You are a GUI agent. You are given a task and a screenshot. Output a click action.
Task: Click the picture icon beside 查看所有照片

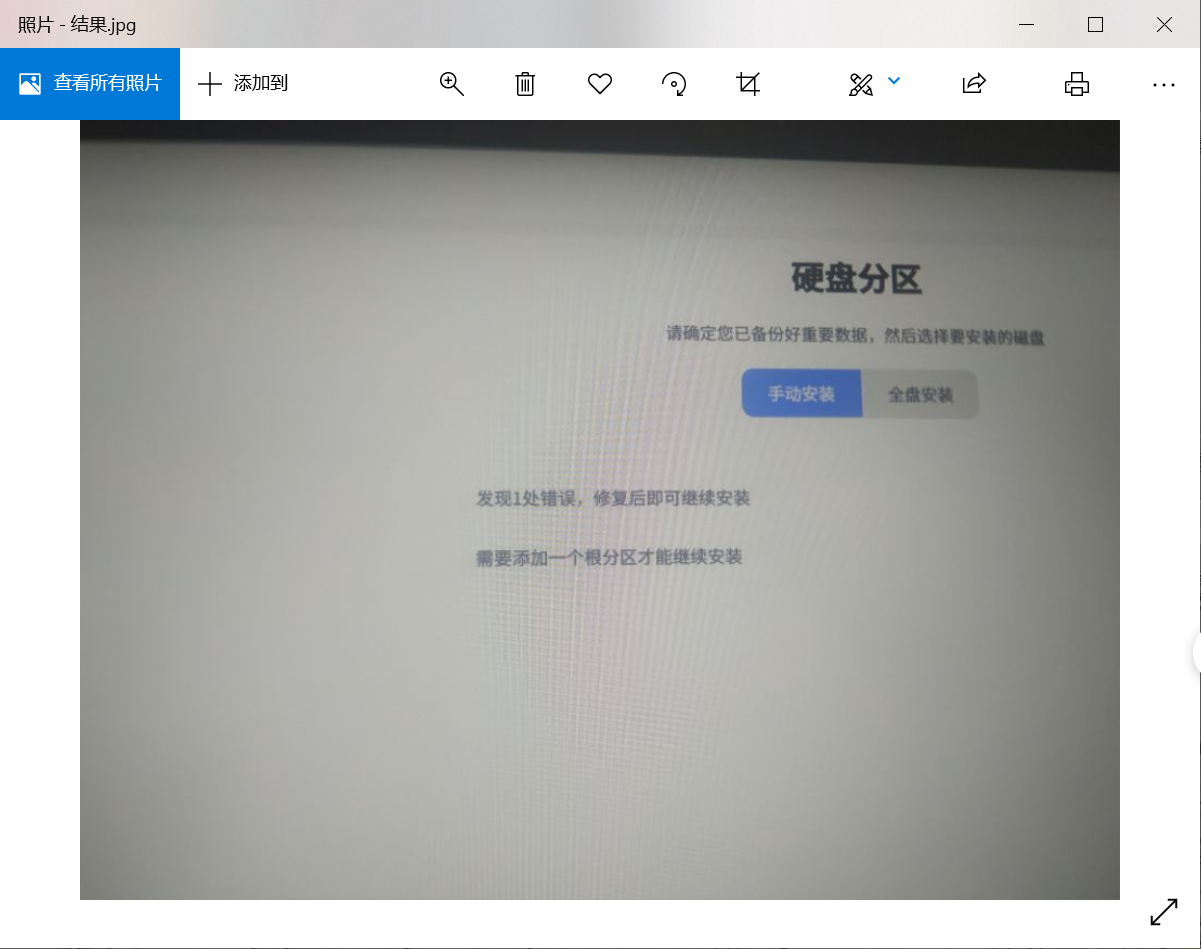[30, 84]
